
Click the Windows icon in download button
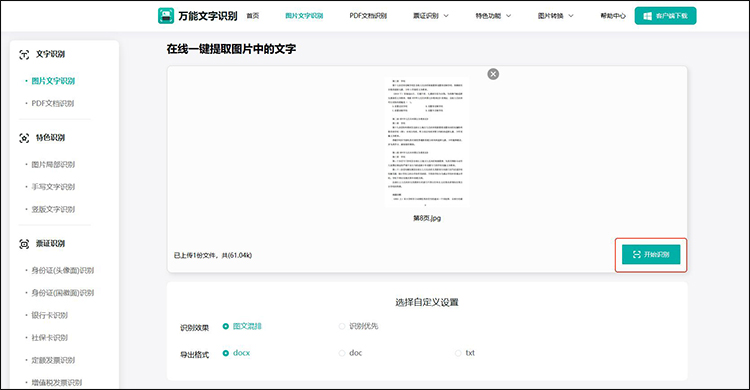(648, 16)
